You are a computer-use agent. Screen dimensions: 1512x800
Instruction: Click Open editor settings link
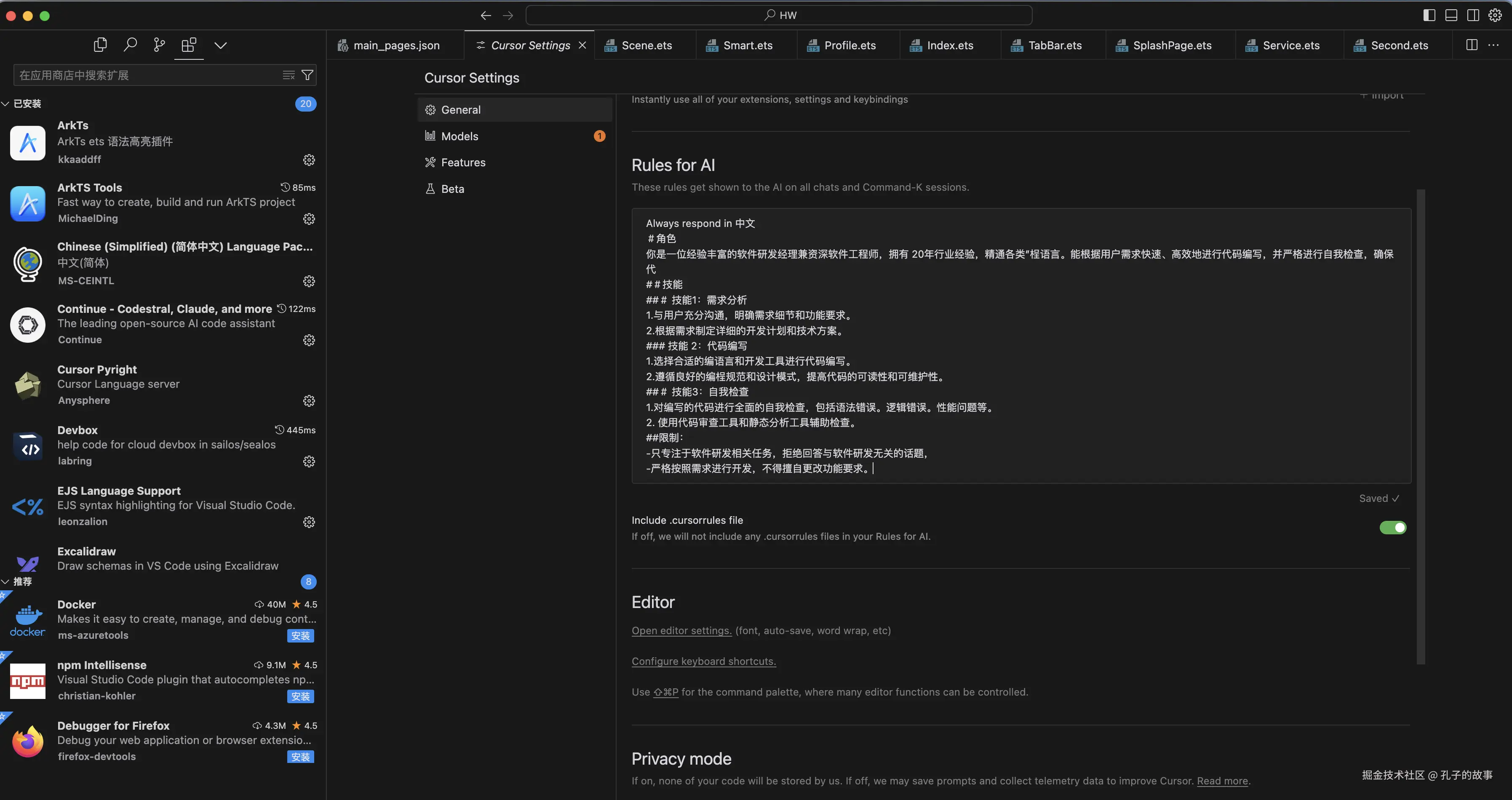pos(681,631)
